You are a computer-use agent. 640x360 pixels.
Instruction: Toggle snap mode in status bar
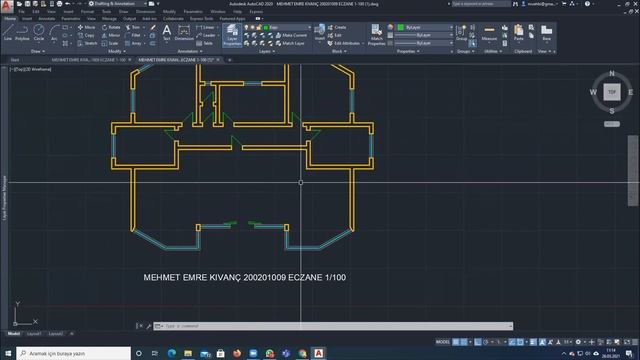464,342
